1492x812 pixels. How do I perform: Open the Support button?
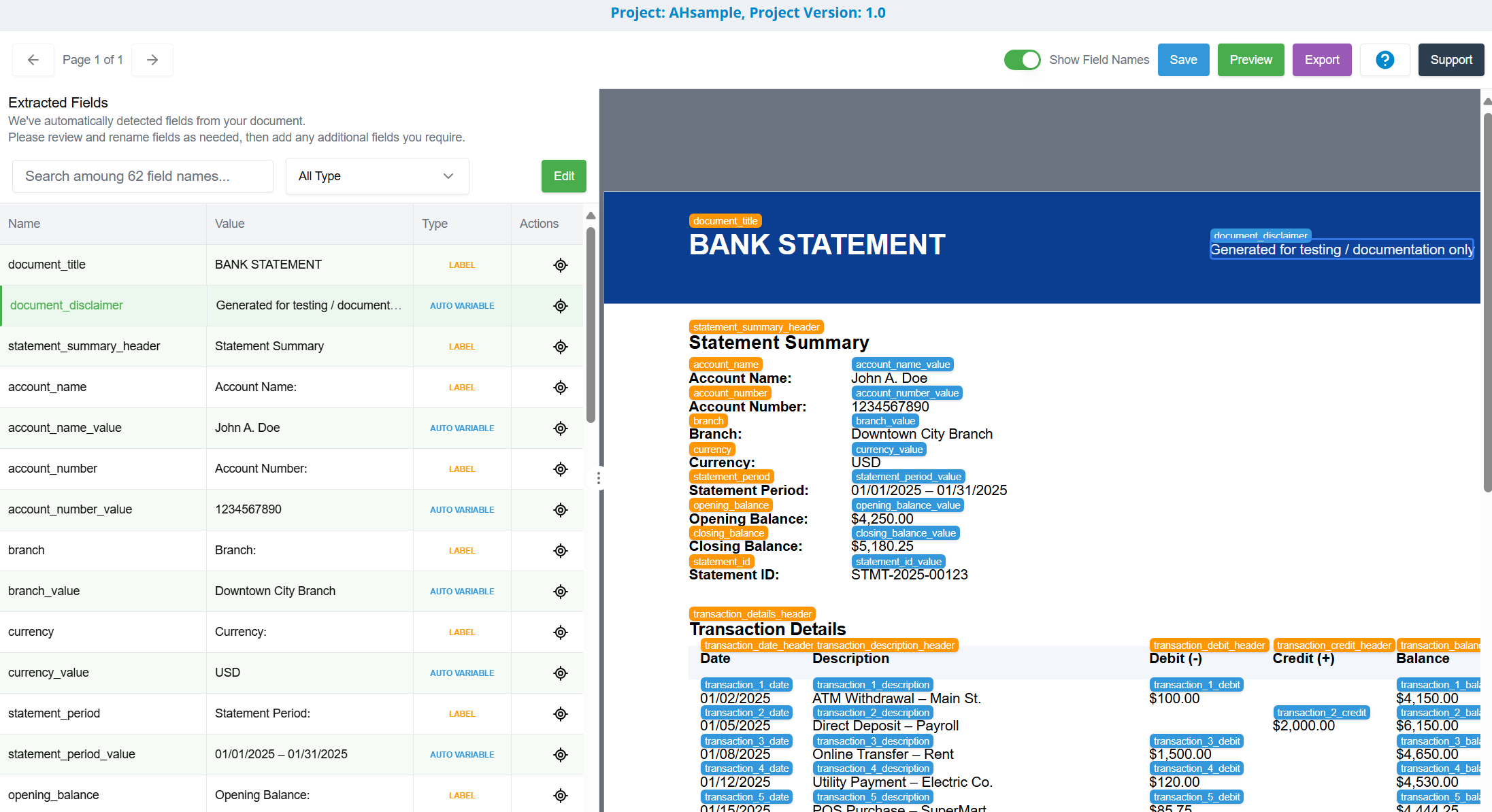tap(1450, 60)
